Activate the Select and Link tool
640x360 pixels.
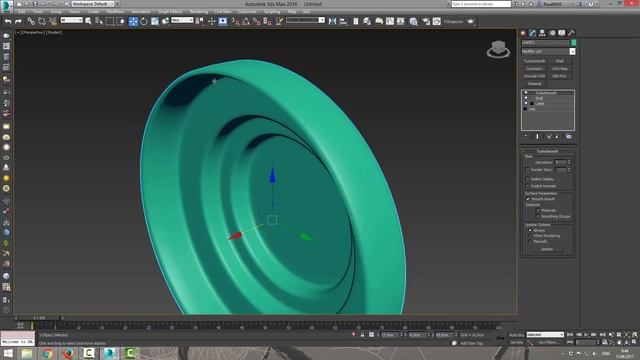pos(31,21)
